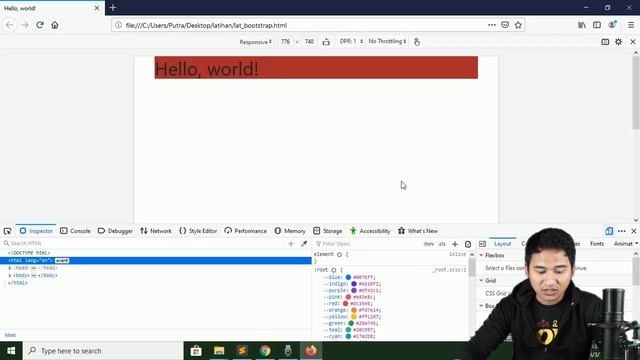Image resolution: width=640 pixels, height=360 pixels.
Task: Open the Accessibility tab
Action: [370, 231]
